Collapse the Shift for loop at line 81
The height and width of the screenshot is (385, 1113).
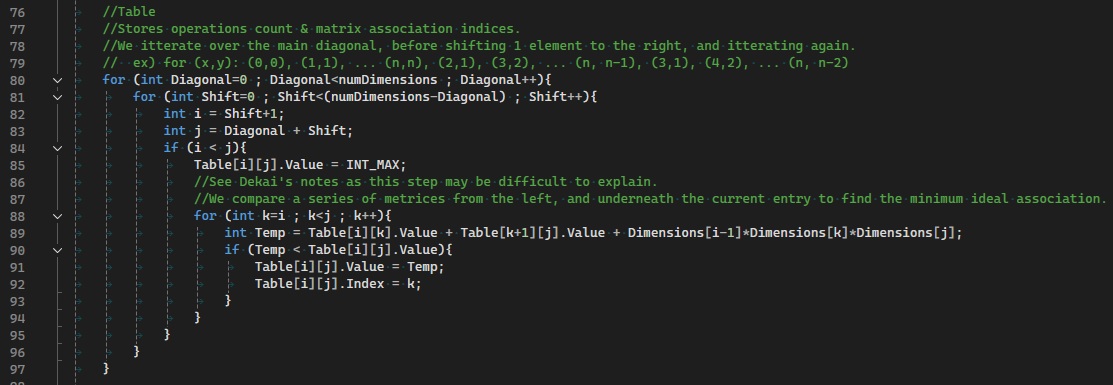point(58,97)
